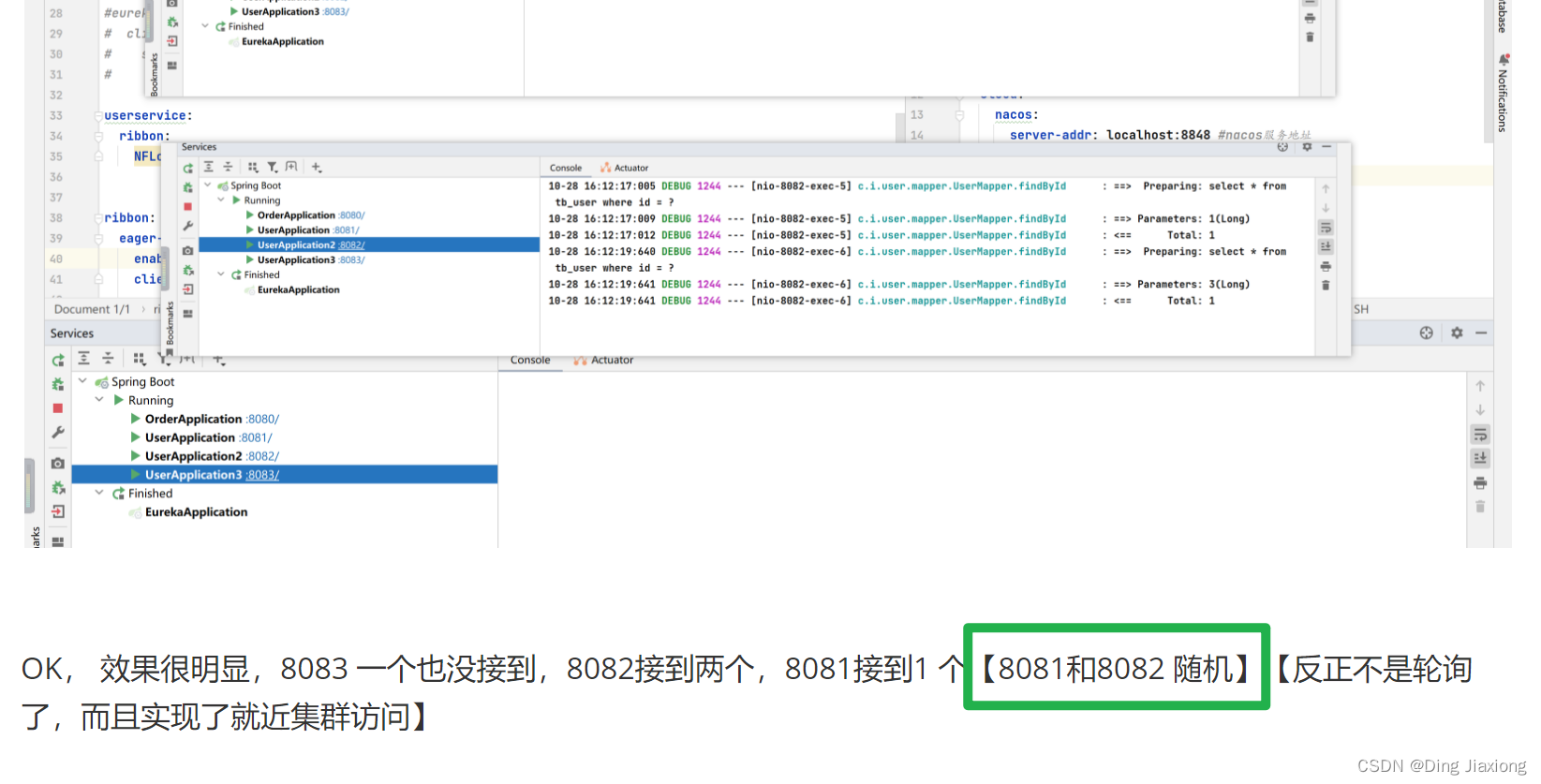The height and width of the screenshot is (784, 1541).
Task: Select UserApplication3 :8083/ in UserApplication2-selected panel
Action: pyautogui.click(x=311, y=260)
